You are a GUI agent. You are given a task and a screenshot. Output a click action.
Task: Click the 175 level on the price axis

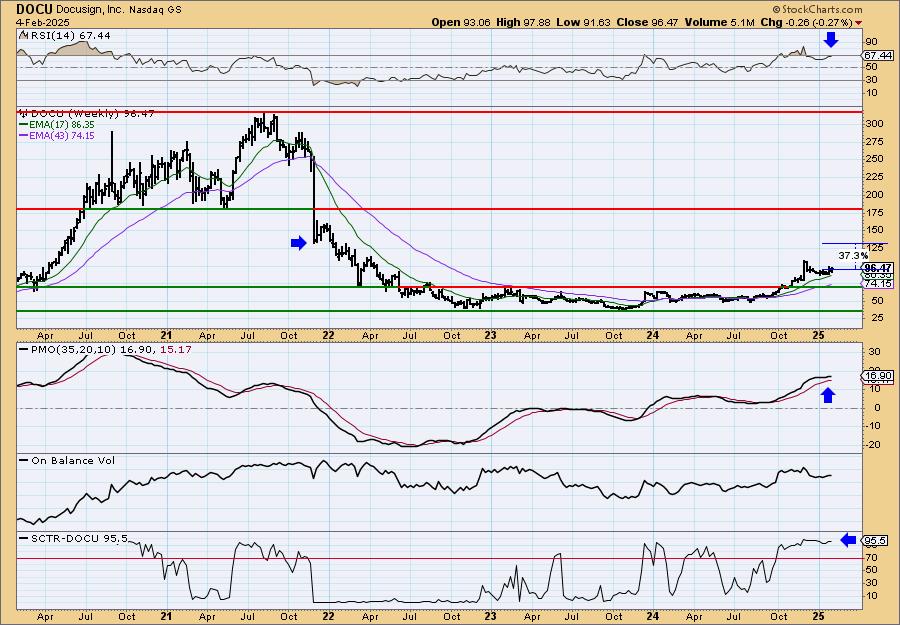(x=875, y=212)
